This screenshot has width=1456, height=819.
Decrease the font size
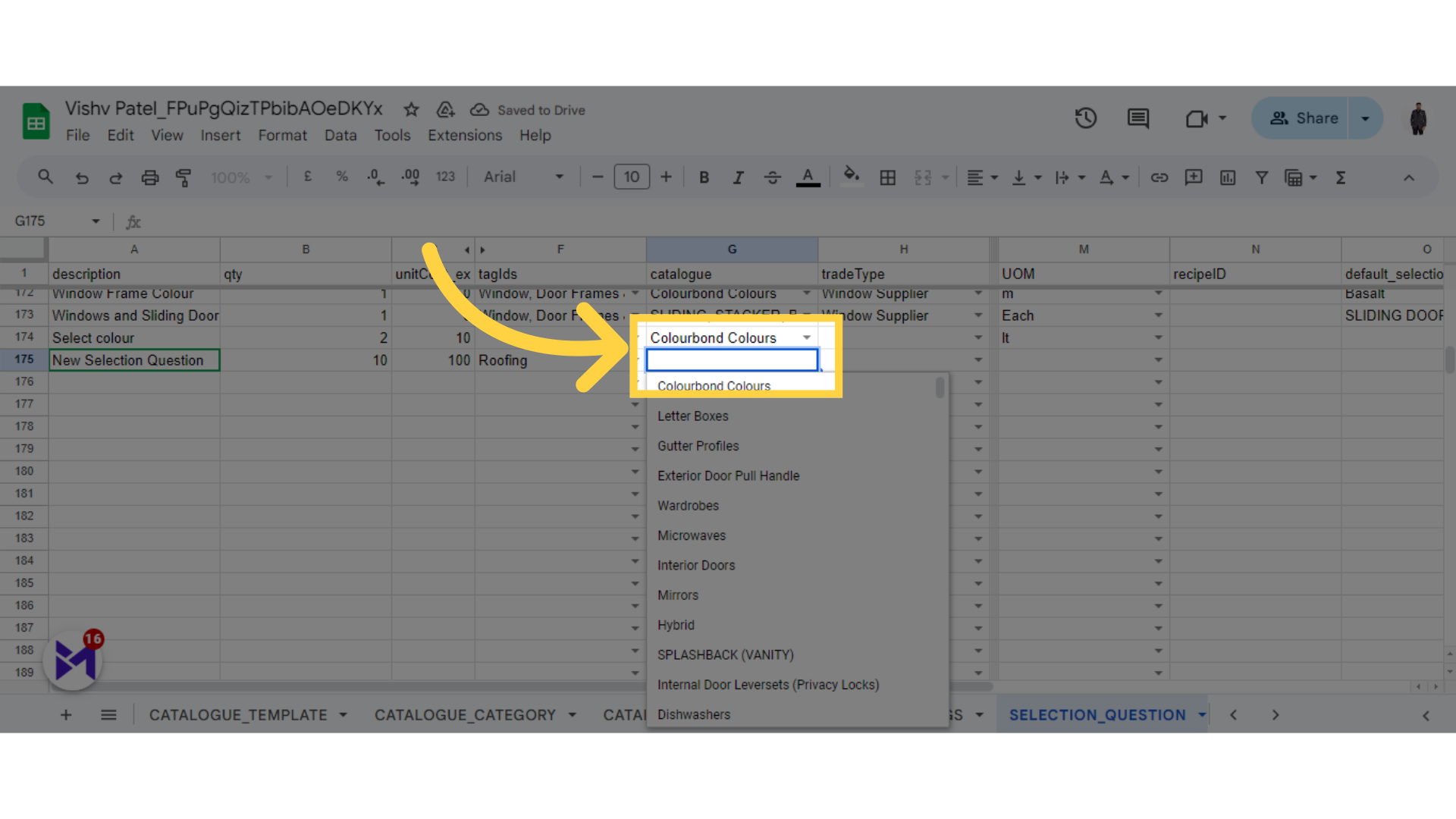tap(598, 177)
